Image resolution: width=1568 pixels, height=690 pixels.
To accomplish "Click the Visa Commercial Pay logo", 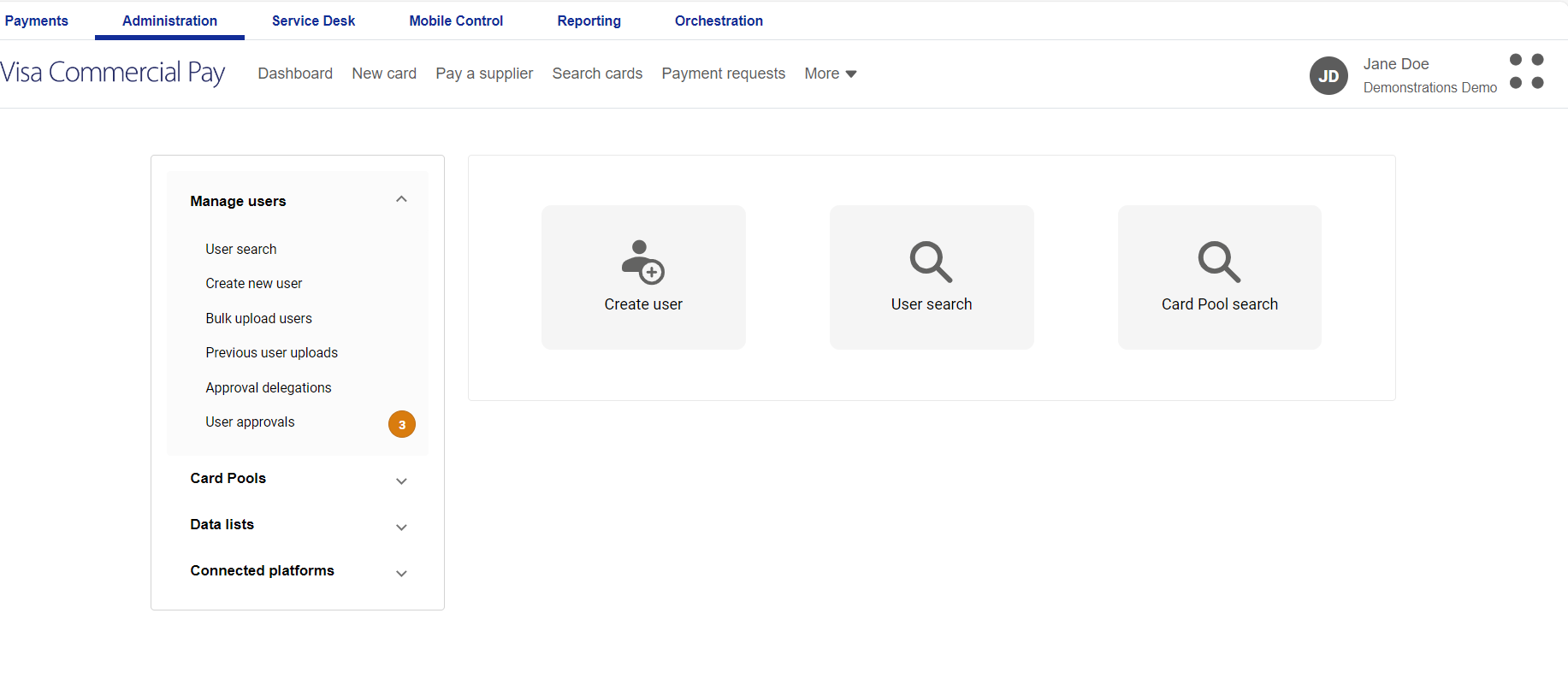I will 113,73.
